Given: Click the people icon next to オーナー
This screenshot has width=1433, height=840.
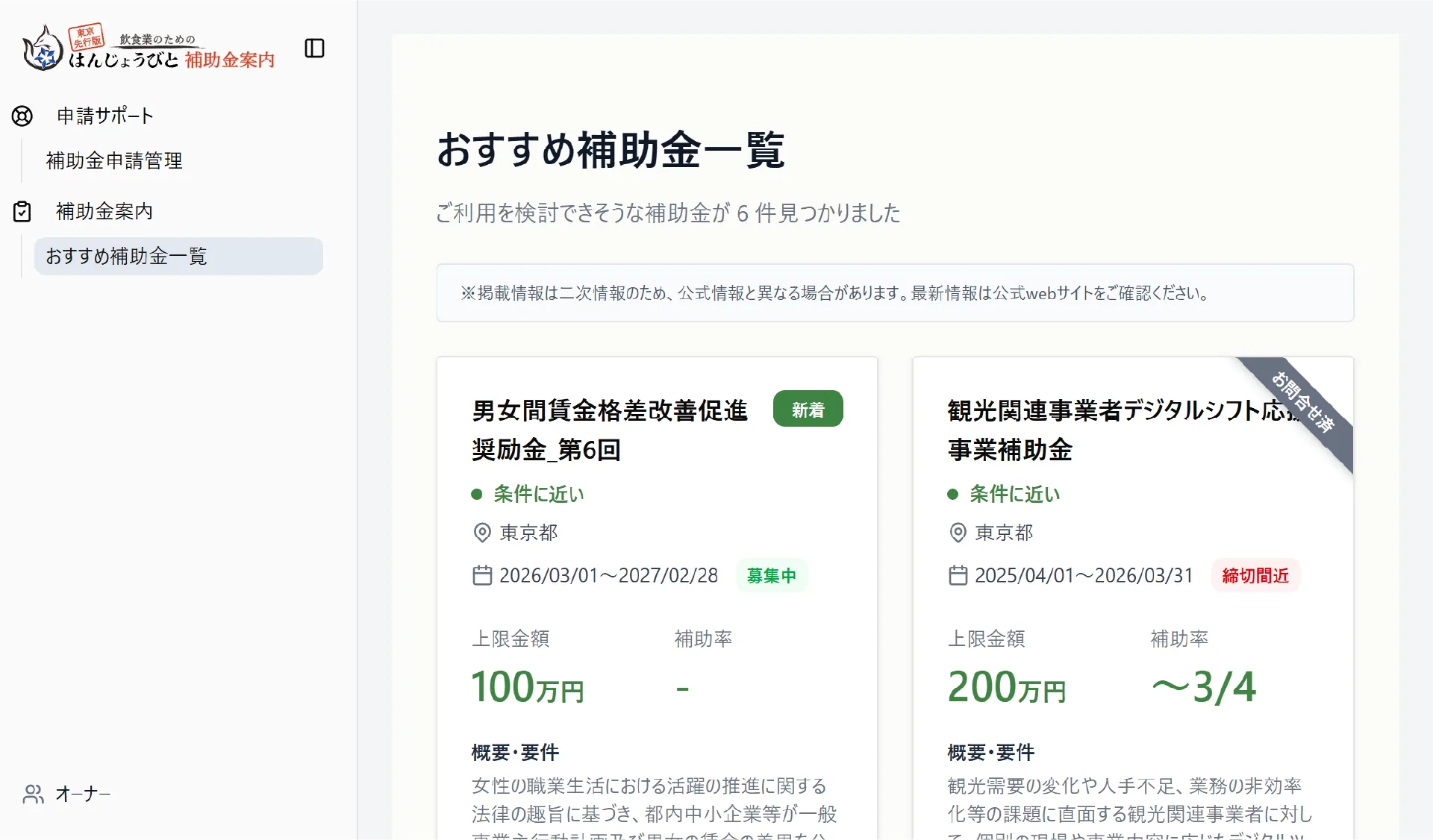Looking at the screenshot, I should (x=32, y=794).
